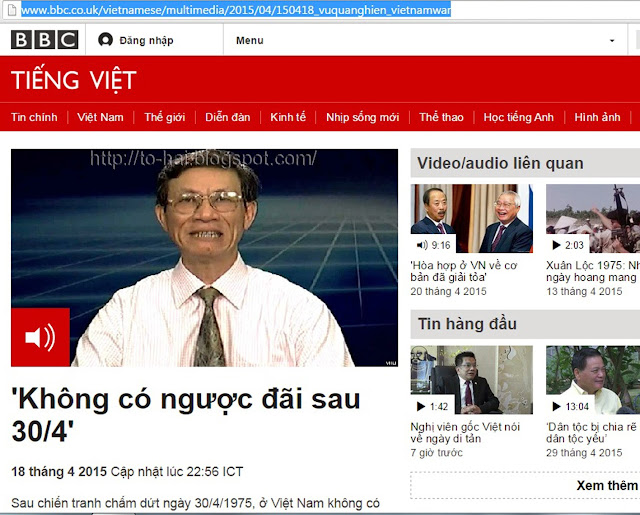Click the 18 tháng 4 2015 date text
Image resolution: width=640 pixels, height=515 pixels.
pyautogui.click(x=59, y=472)
